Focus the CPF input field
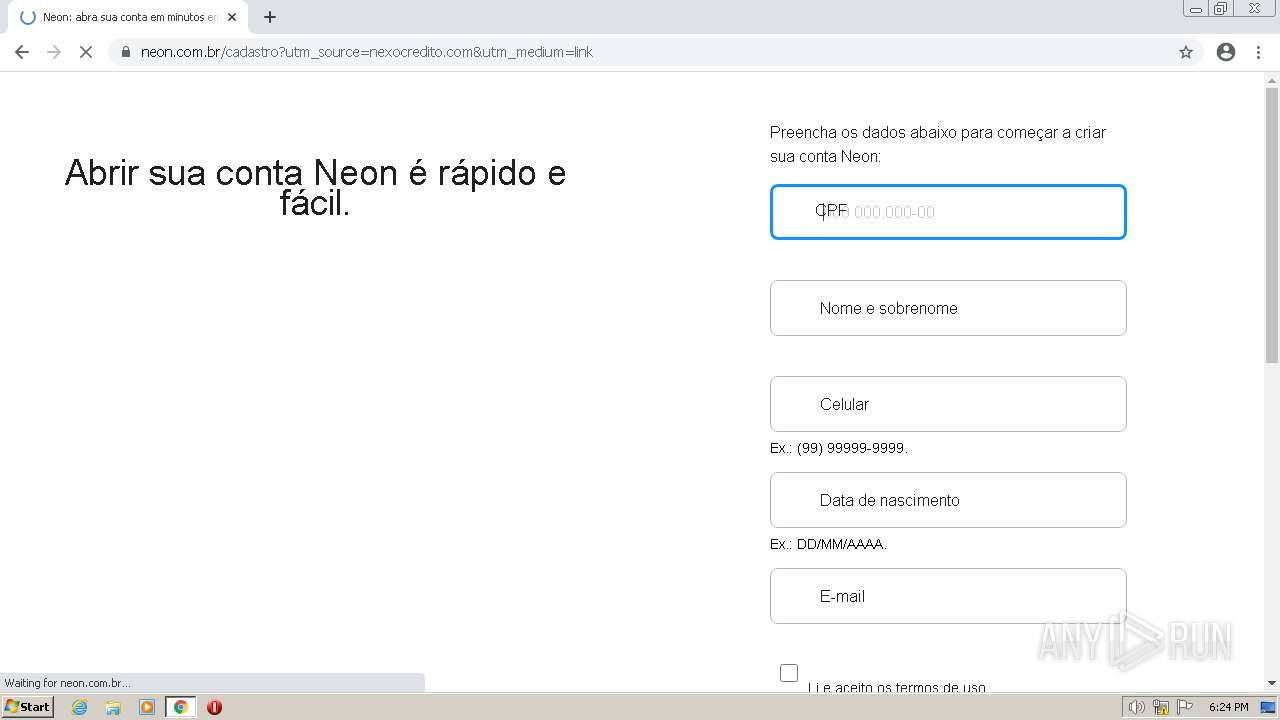 [948, 212]
